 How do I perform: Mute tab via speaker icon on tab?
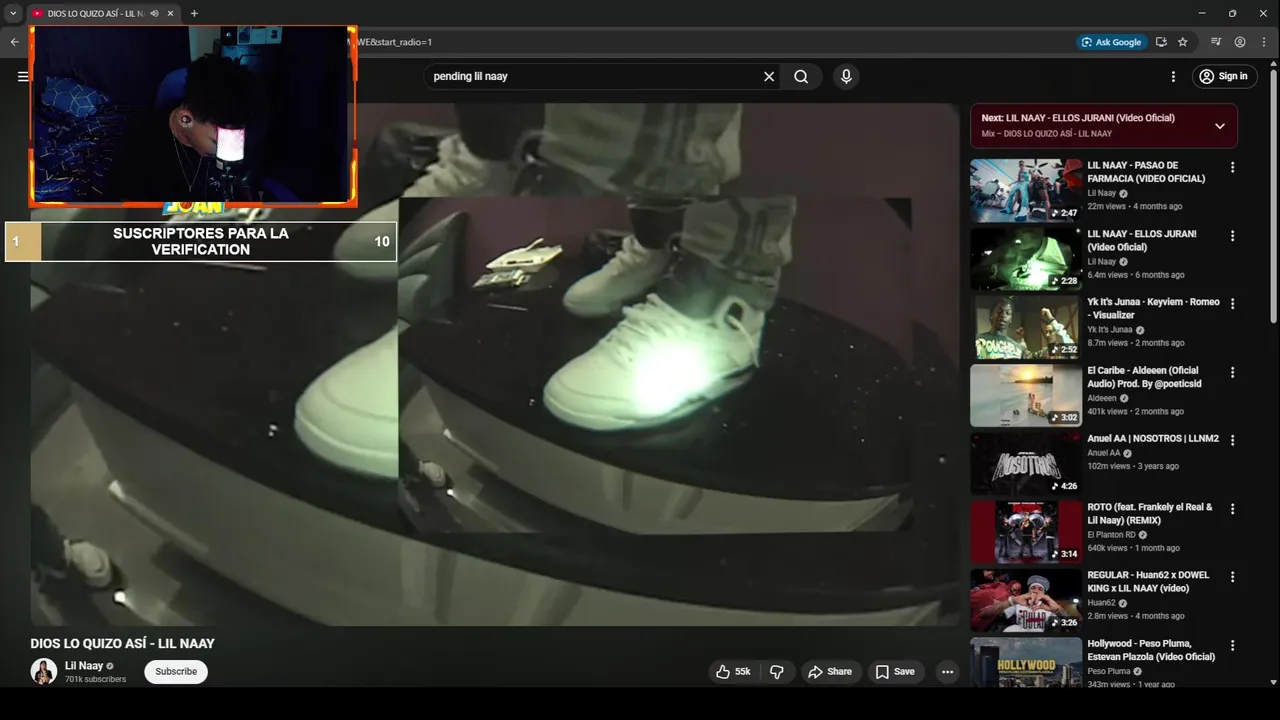tap(154, 13)
